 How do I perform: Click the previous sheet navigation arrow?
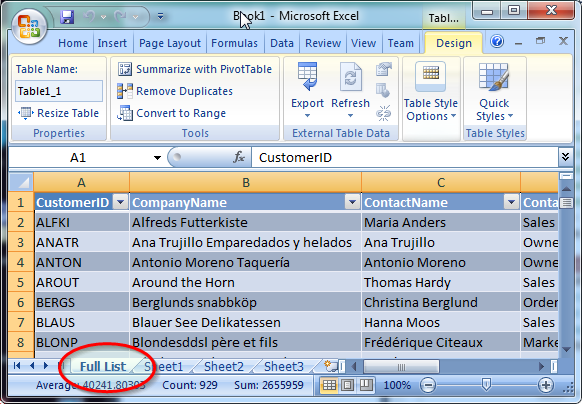tap(32, 366)
